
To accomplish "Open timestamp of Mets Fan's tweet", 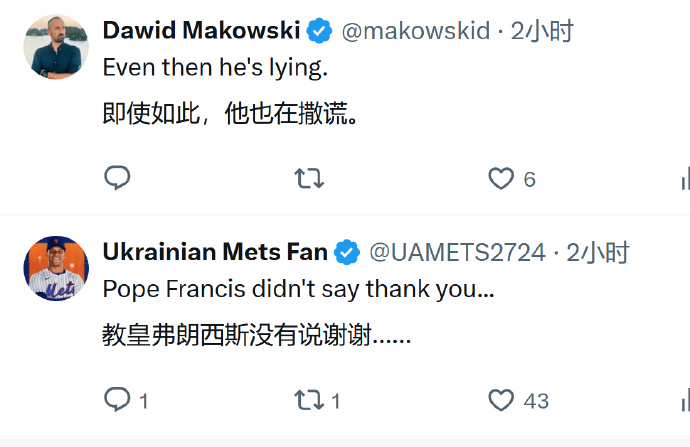I will [x=597, y=253].
